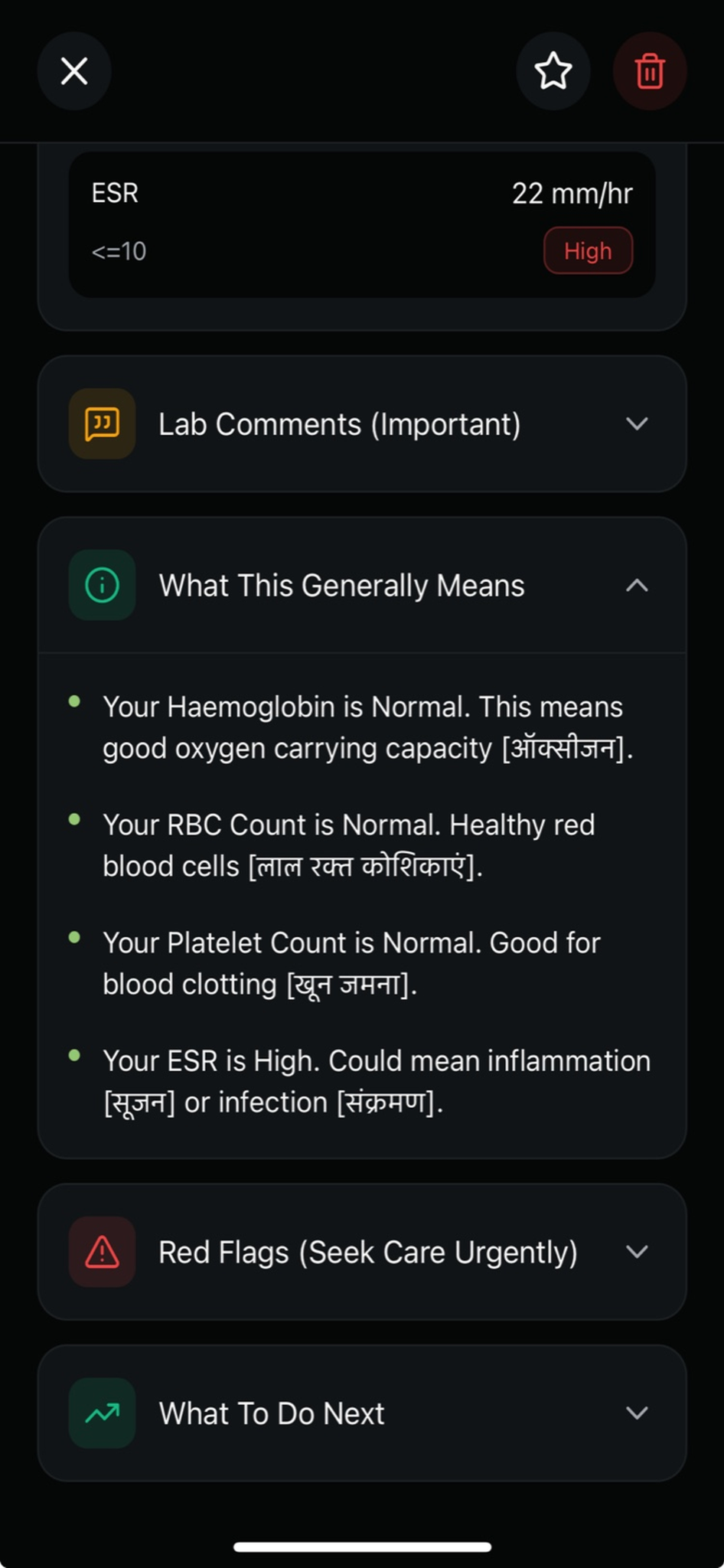
Task: Collapse What This Generally Means section chevron
Action: click(x=637, y=586)
